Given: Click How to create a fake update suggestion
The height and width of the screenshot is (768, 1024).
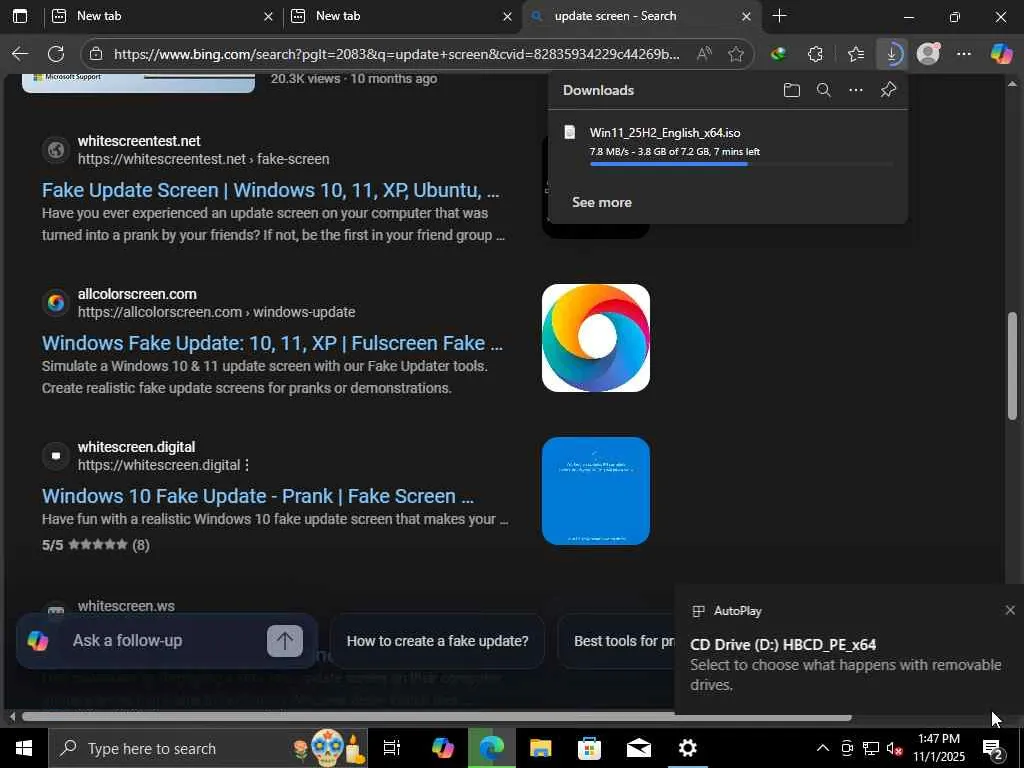Looking at the screenshot, I should 438,641.
